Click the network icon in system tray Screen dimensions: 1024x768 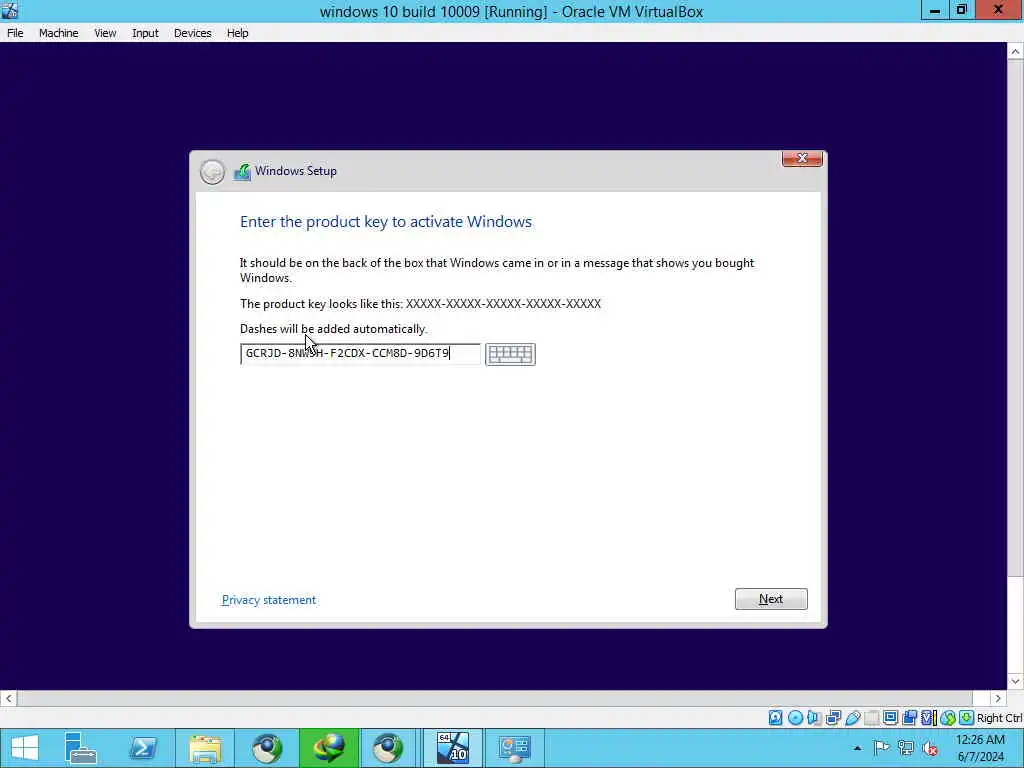click(906, 748)
